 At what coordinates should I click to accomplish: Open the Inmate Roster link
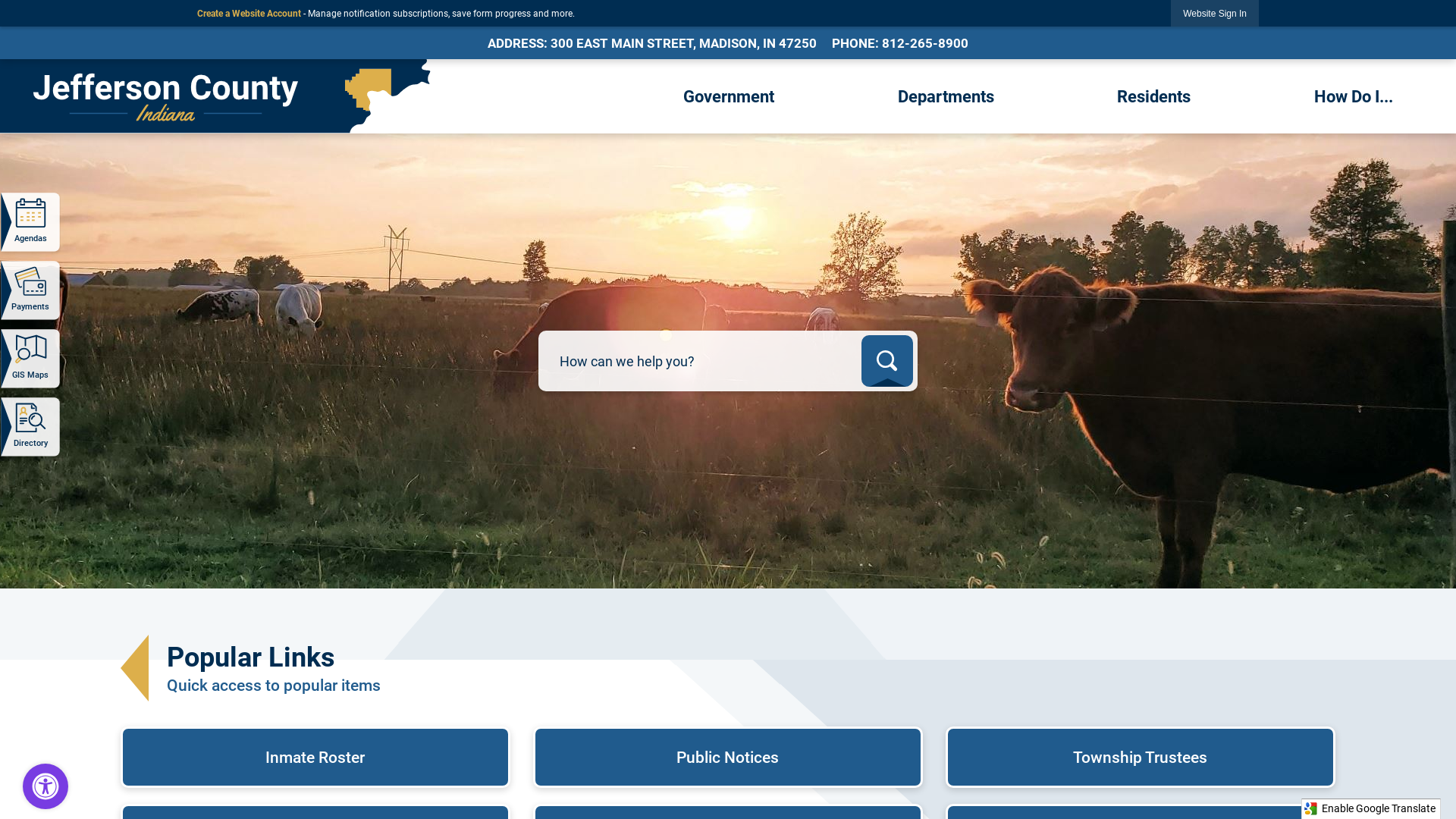315,758
